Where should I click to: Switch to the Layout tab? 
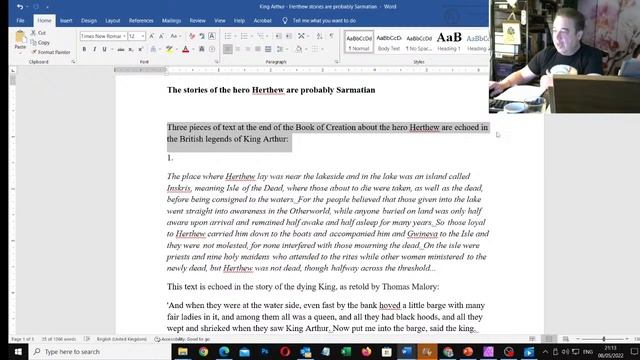pos(113,20)
